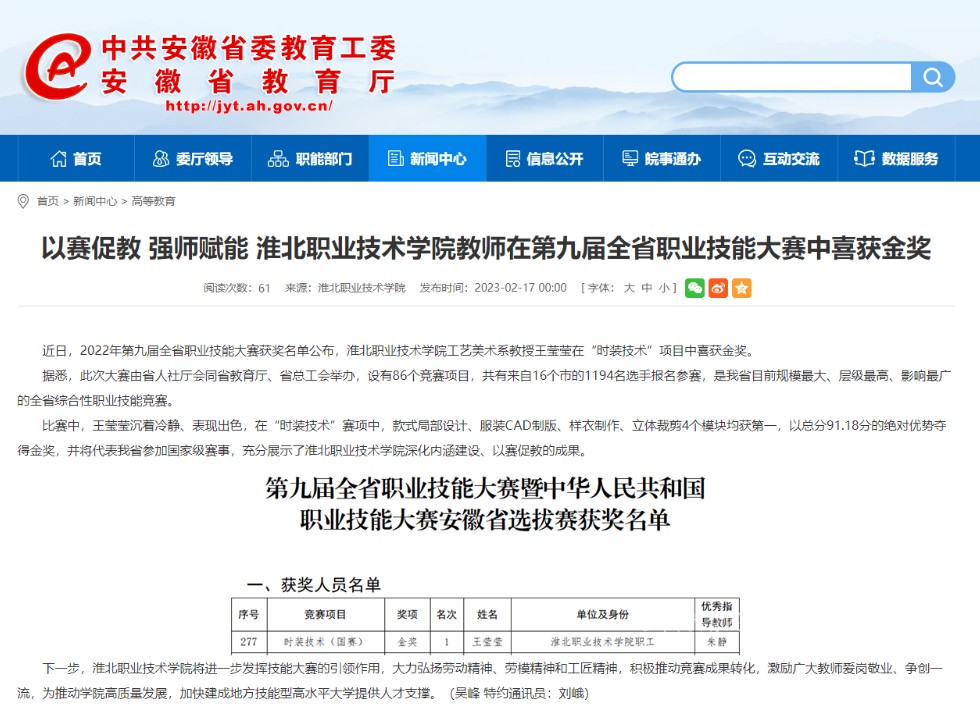
Task: Open the 互动交流 navigation menu
Action: [779, 159]
